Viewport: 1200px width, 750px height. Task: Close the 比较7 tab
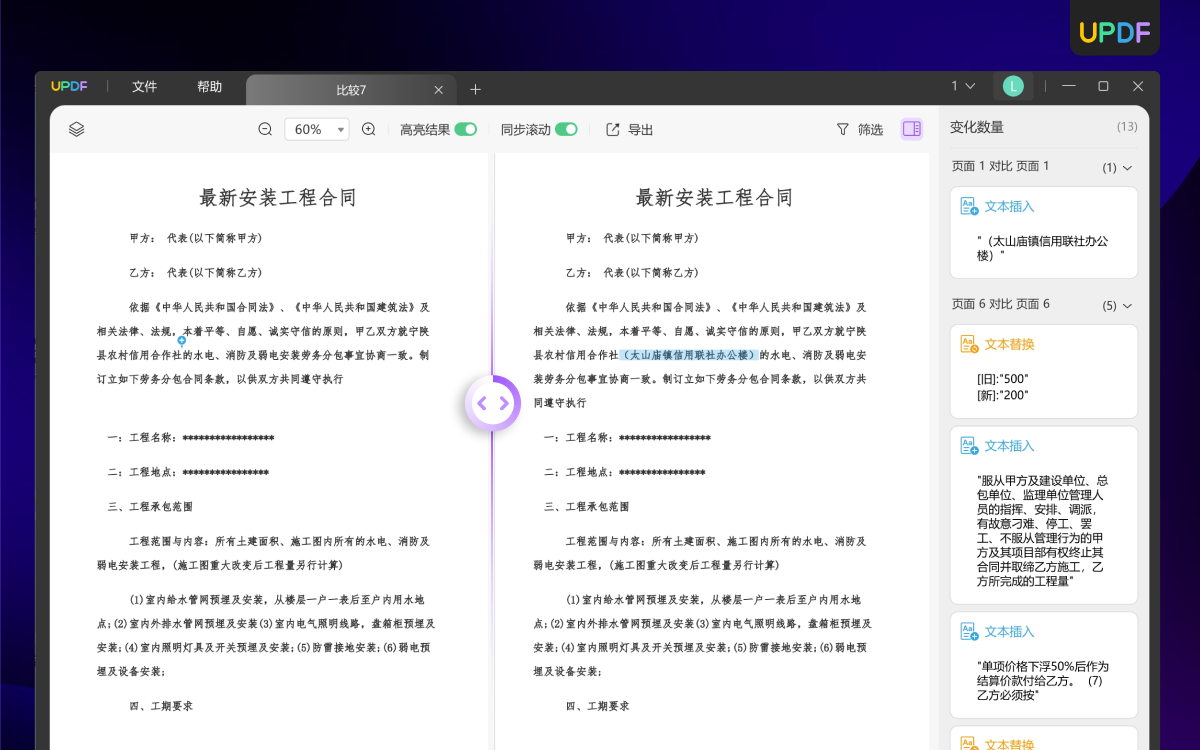coord(438,90)
